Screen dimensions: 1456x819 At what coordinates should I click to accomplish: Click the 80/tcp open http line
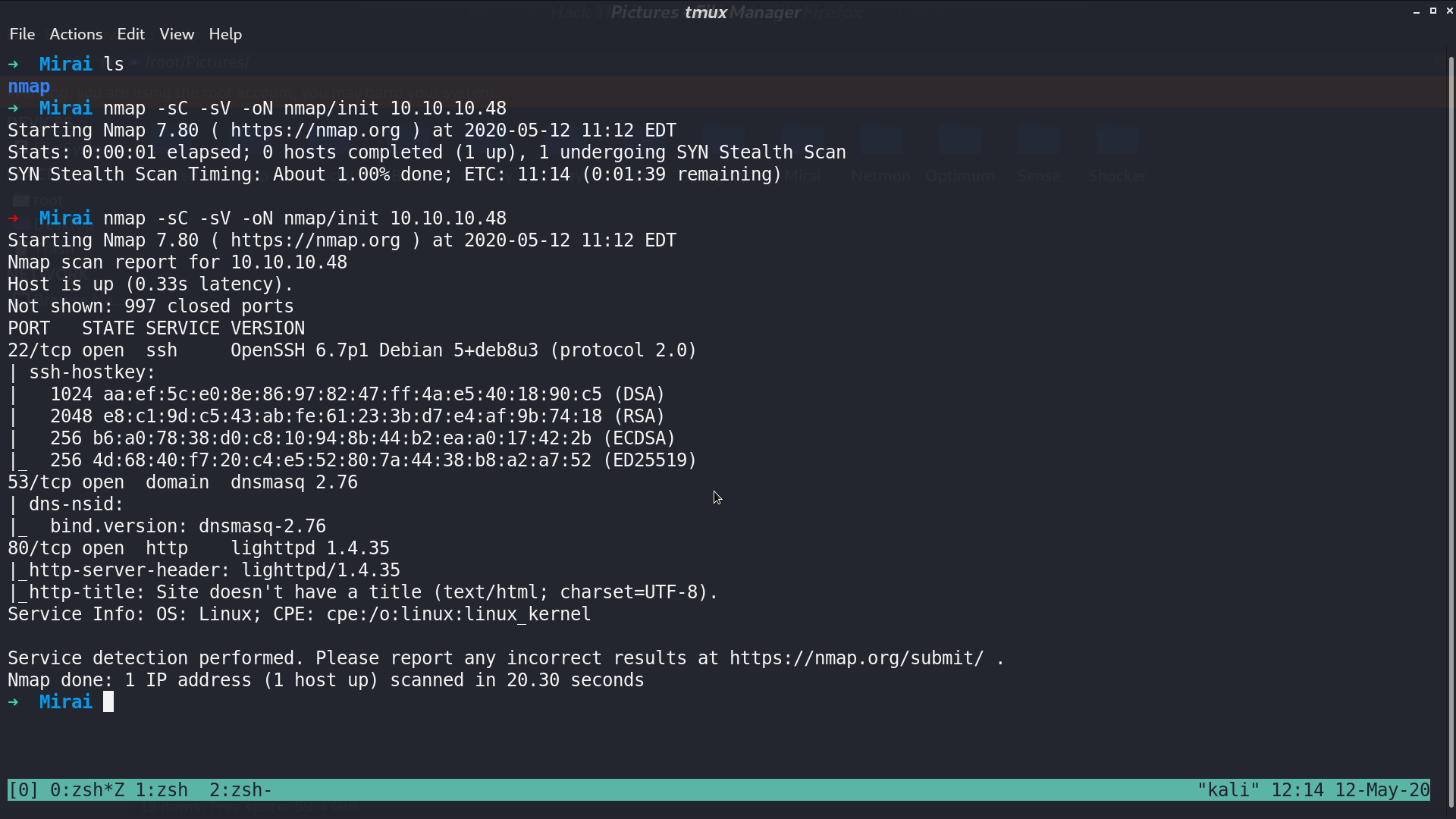pyautogui.click(x=199, y=548)
